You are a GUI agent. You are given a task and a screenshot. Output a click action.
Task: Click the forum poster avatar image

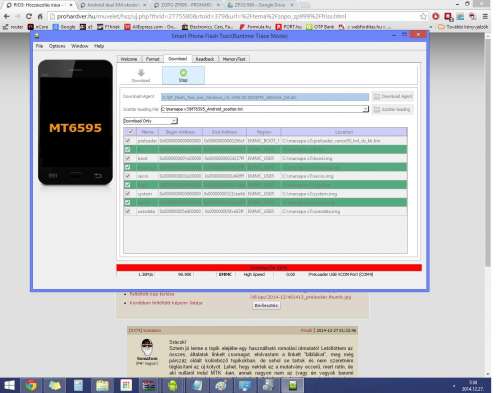147,347
